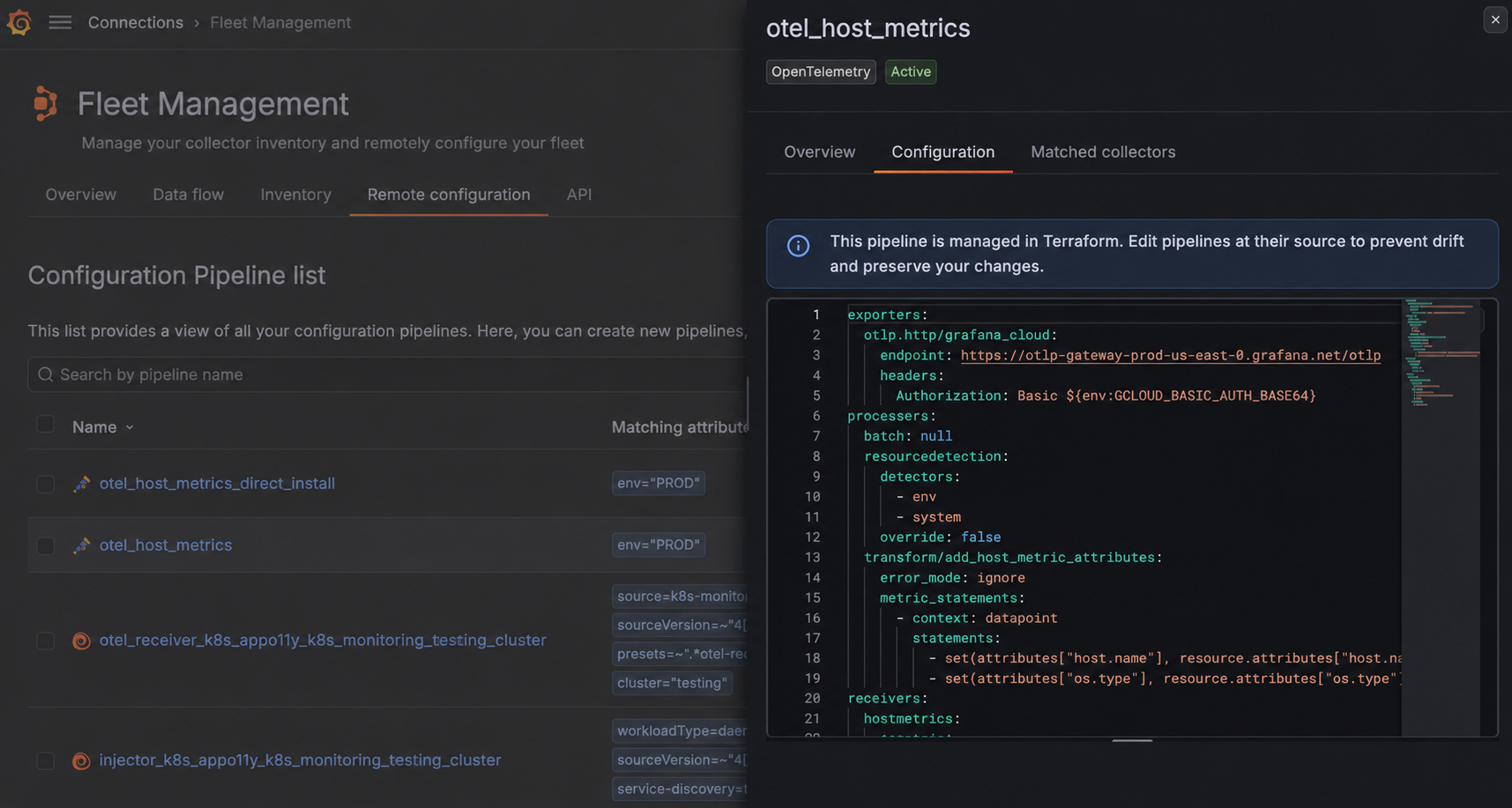Switch to the Inventory tab
The width and height of the screenshot is (1512, 808).
tap(296, 195)
